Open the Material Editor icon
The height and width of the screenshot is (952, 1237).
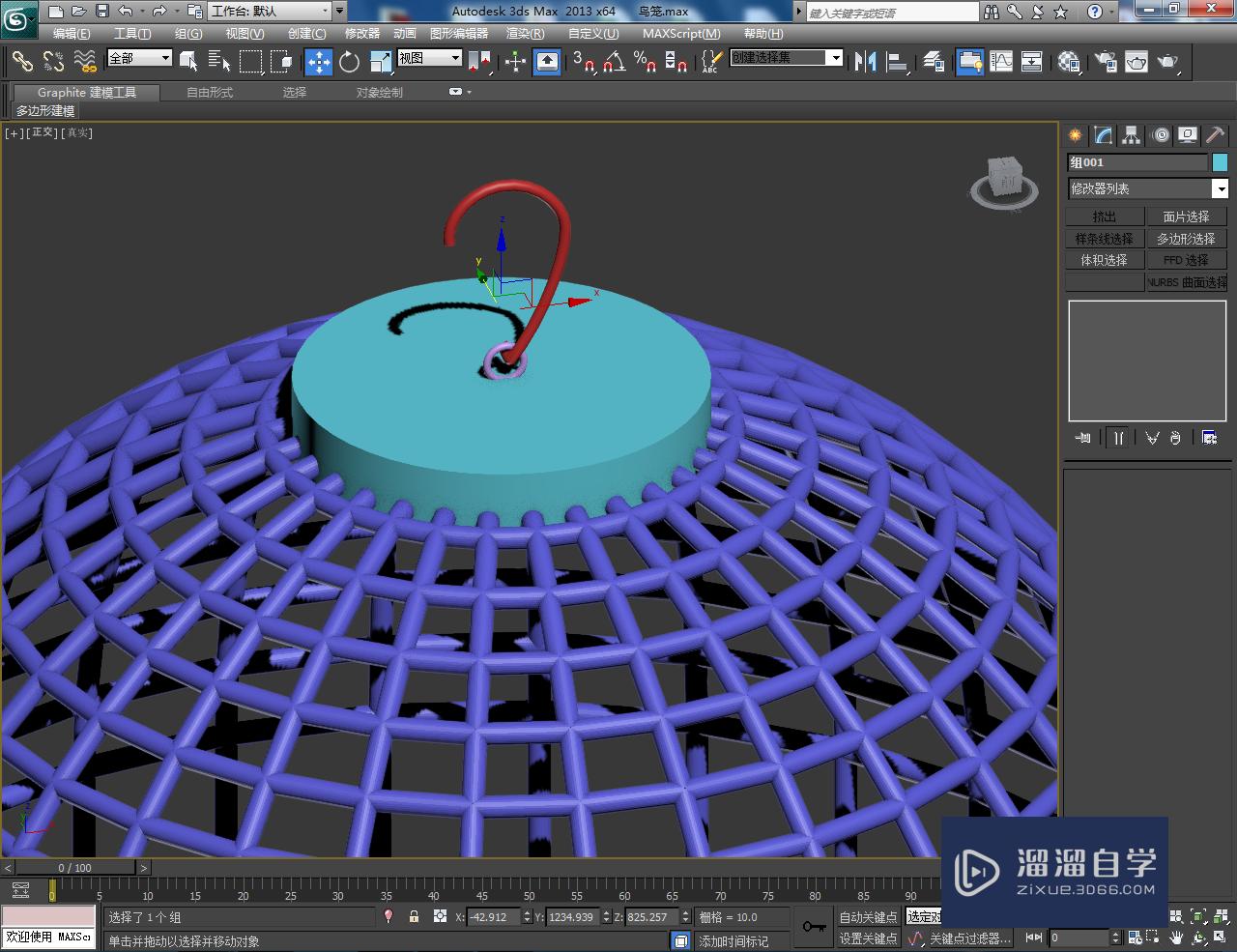tap(1068, 62)
